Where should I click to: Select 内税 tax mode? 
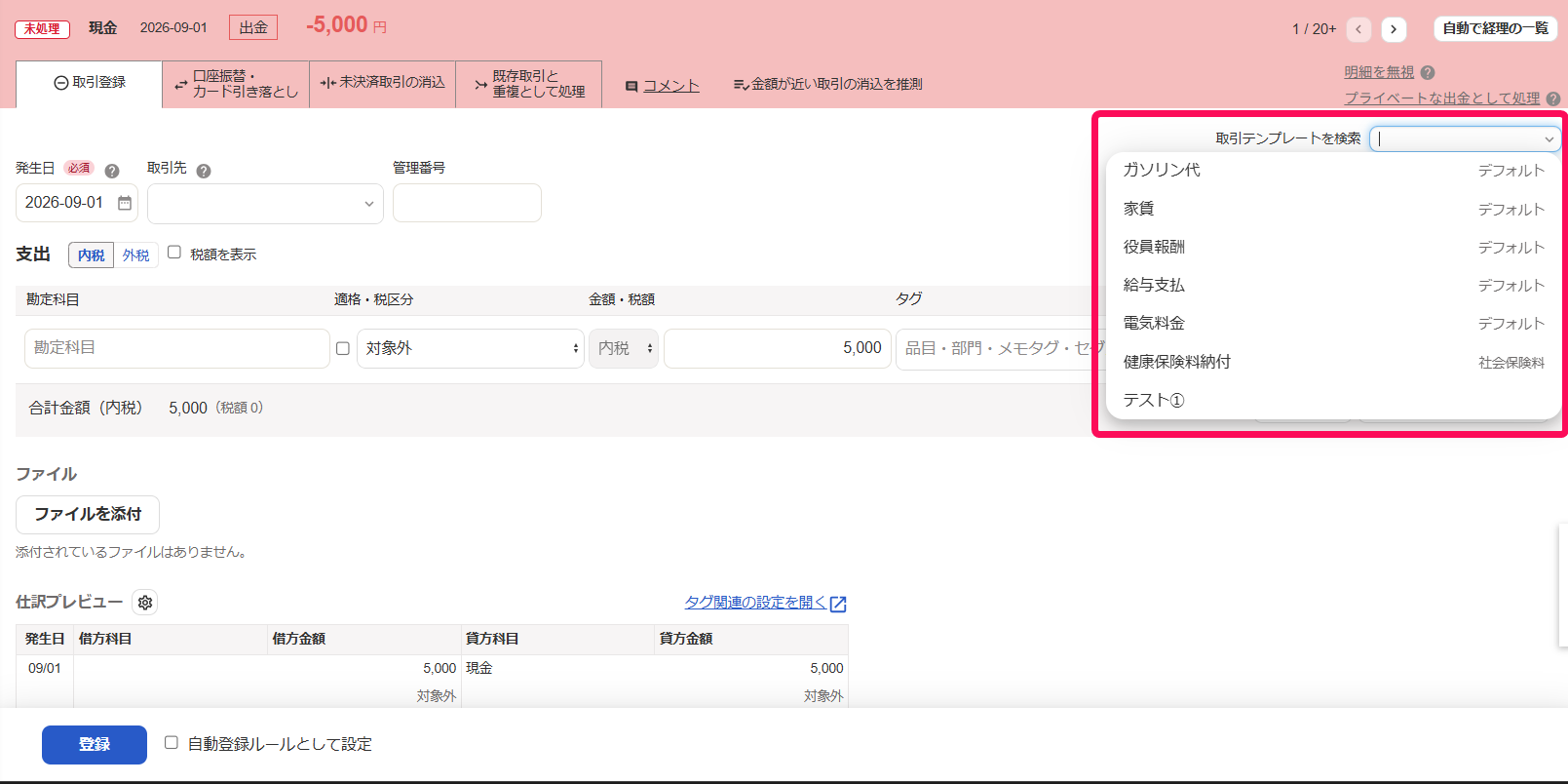91,255
